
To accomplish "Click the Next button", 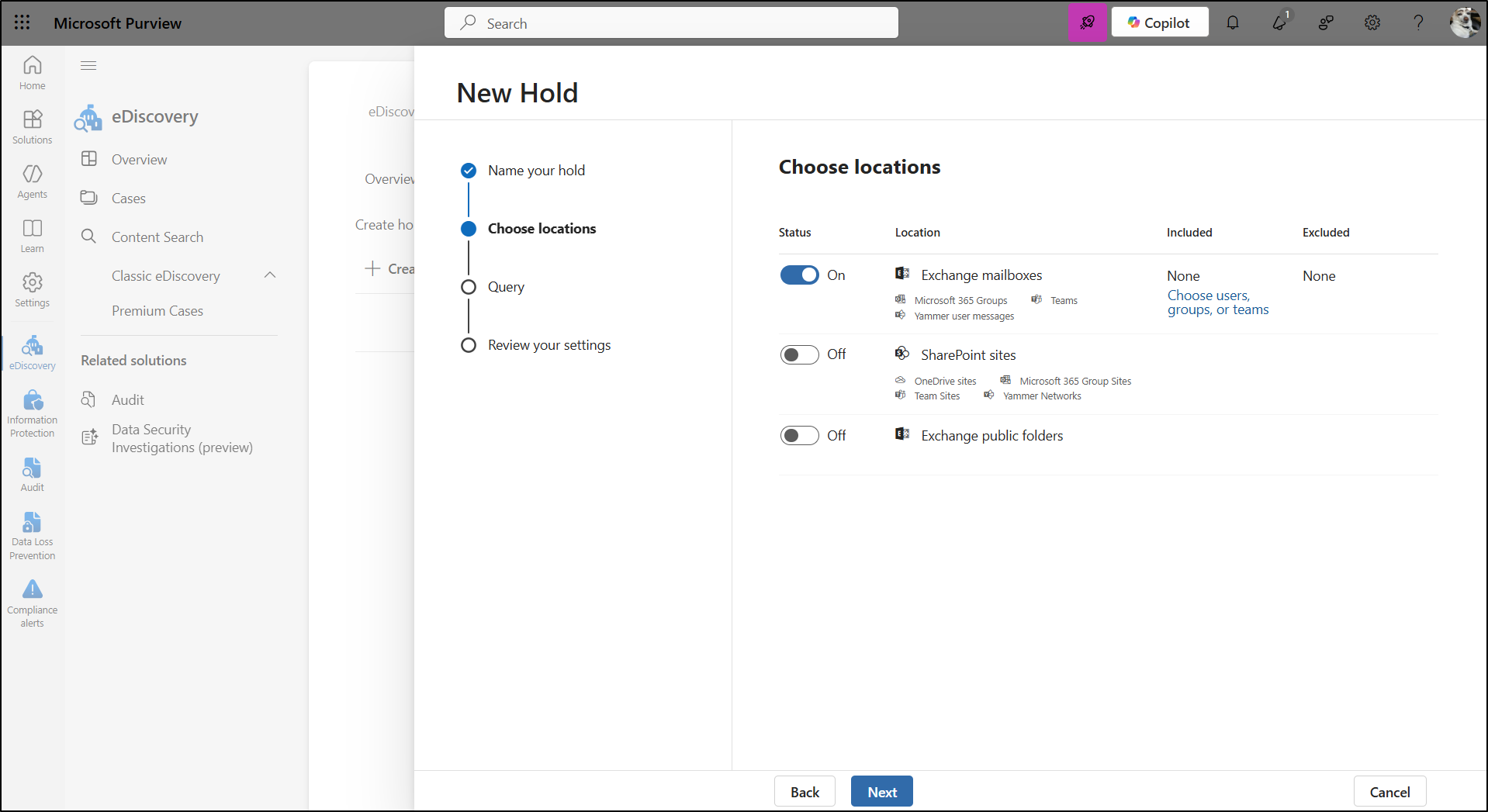I will (881, 791).
